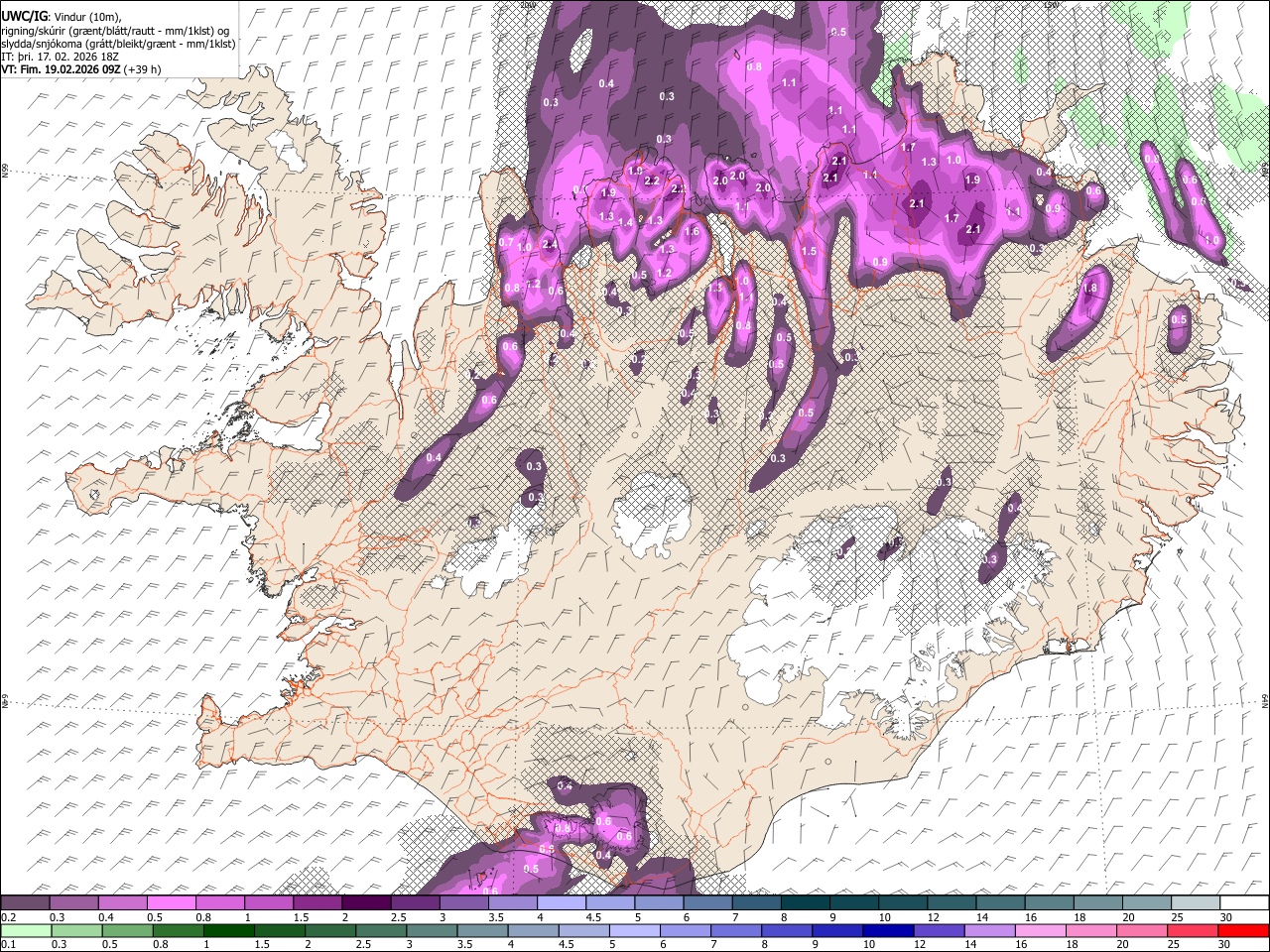Choose the top legend swatch between 3 and 3.5
Screen dimensions: 1270x952
(x=463, y=903)
